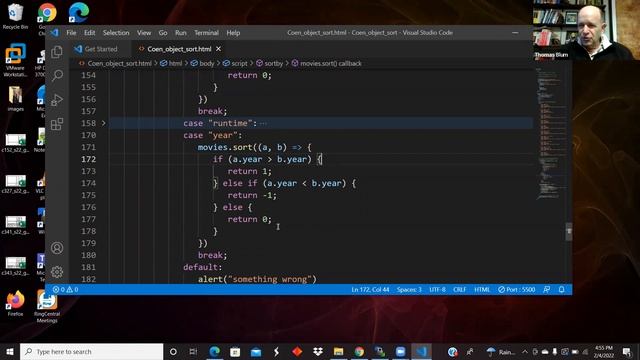
Task: Change CRLF end of line sequence
Action: pos(460,289)
